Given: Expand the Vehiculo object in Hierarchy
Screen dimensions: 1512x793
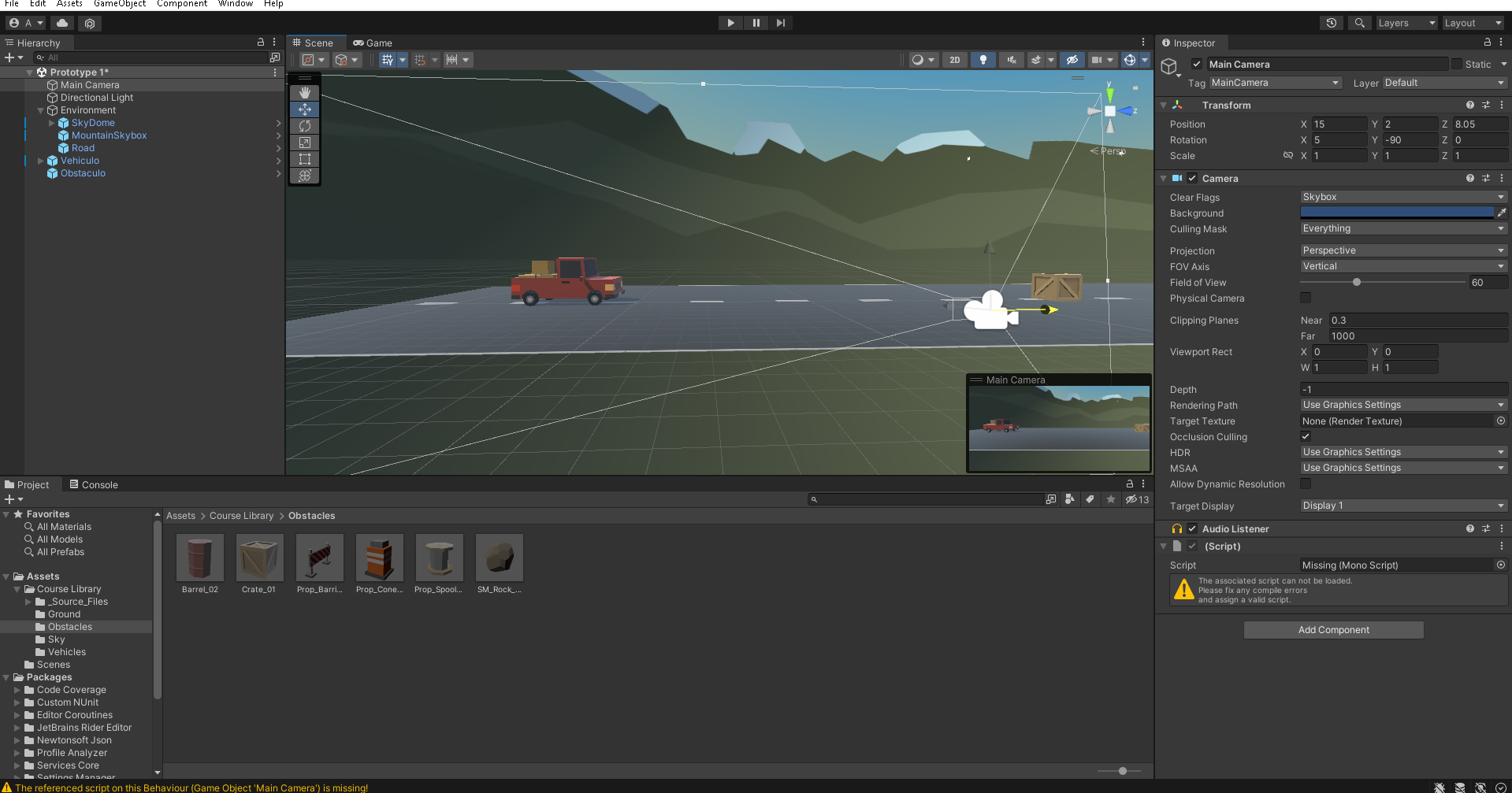Looking at the screenshot, I should coord(41,161).
